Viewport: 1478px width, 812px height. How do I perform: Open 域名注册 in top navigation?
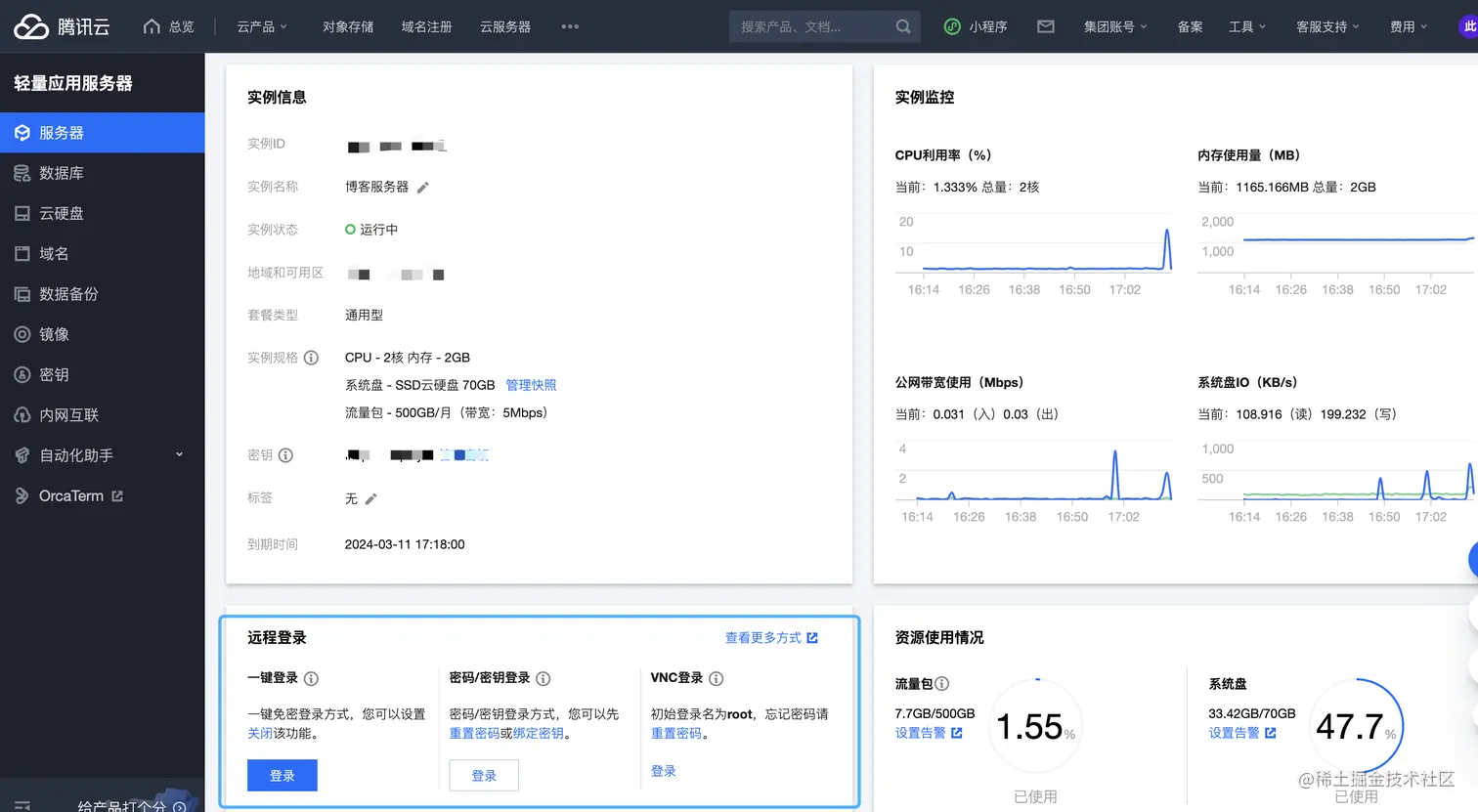427,26
